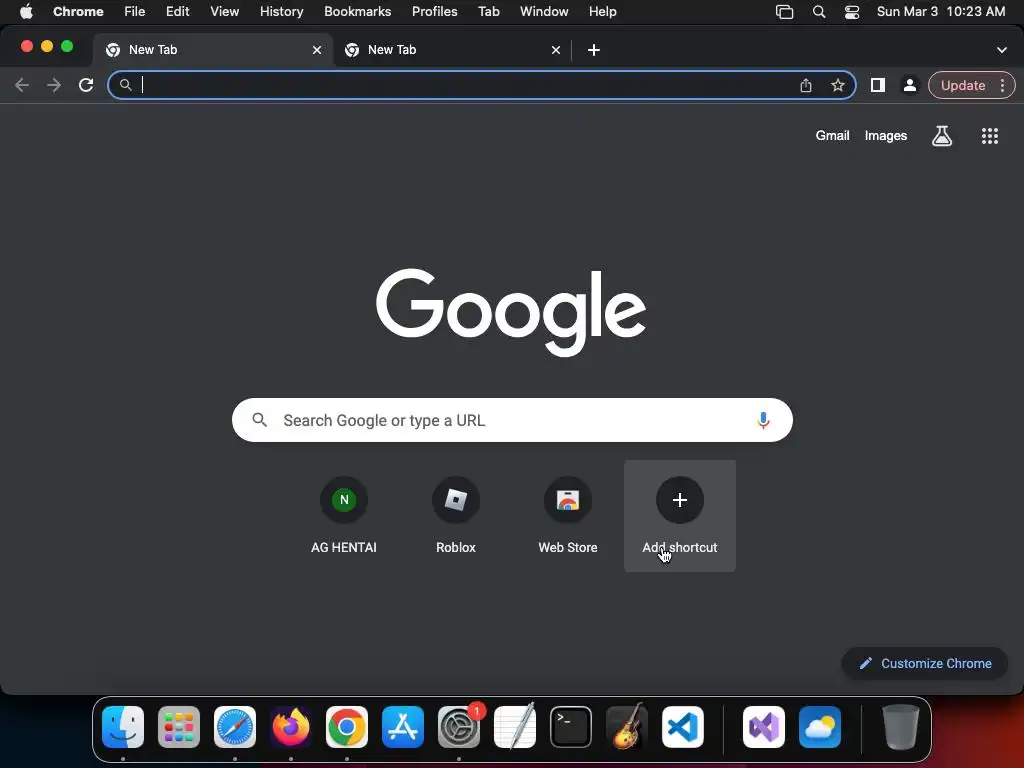This screenshot has height=768, width=1024.
Task: Open System Settings from the Dock
Action: coord(459,727)
